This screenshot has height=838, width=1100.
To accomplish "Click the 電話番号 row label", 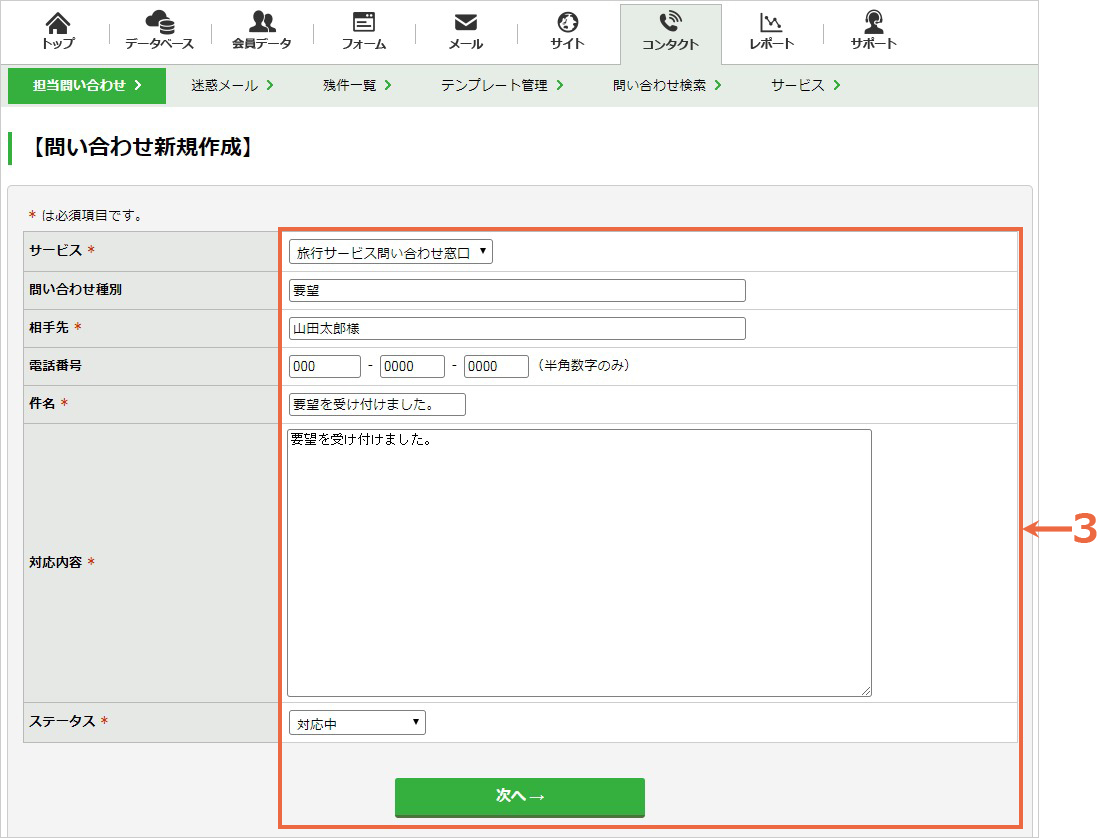I will click(x=55, y=365).
